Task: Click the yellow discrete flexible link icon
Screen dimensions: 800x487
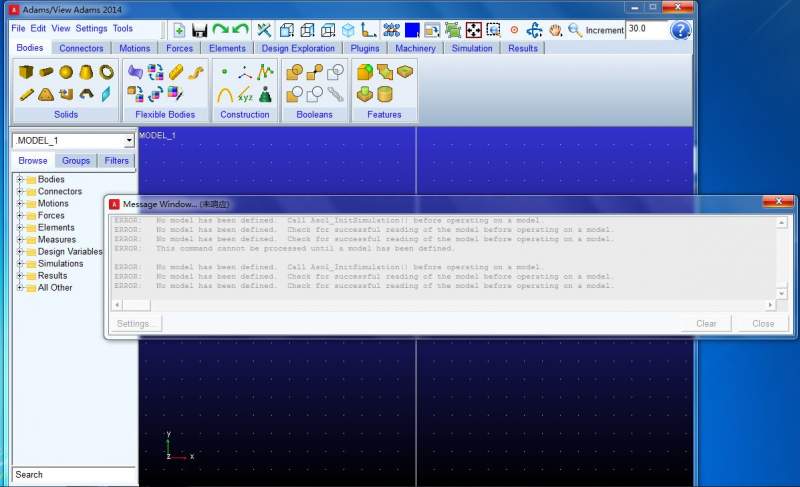Action: click(x=176, y=72)
